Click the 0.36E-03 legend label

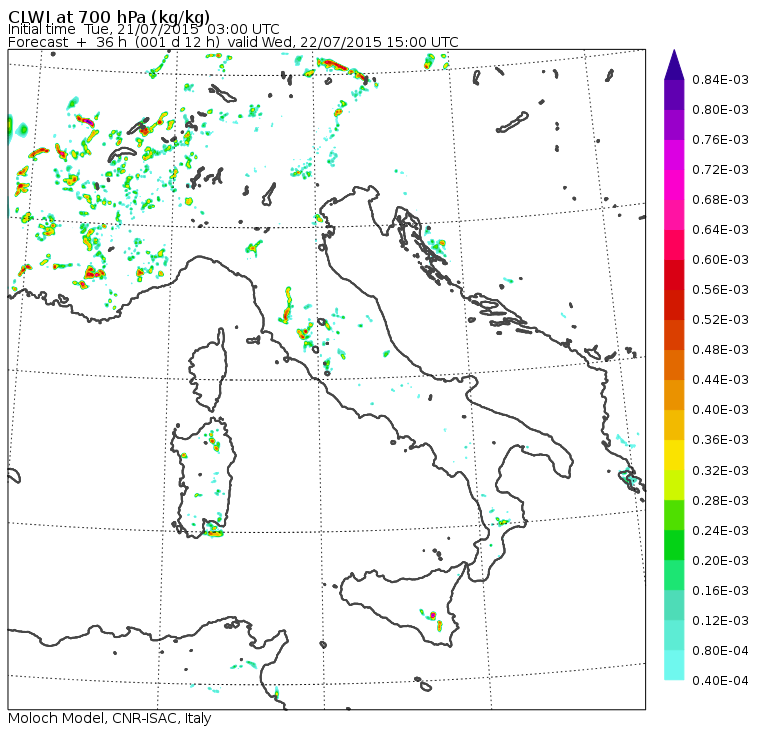pyautogui.click(x=720, y=440)
